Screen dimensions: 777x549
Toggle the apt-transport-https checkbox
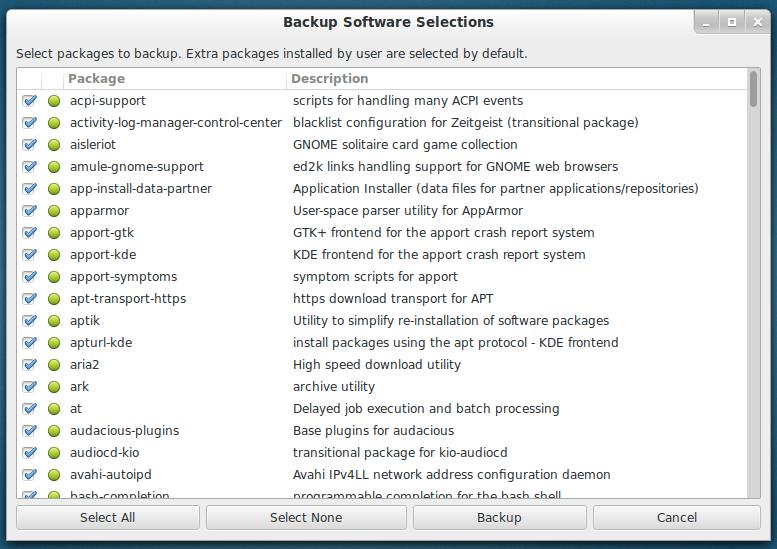click(30, 299)
